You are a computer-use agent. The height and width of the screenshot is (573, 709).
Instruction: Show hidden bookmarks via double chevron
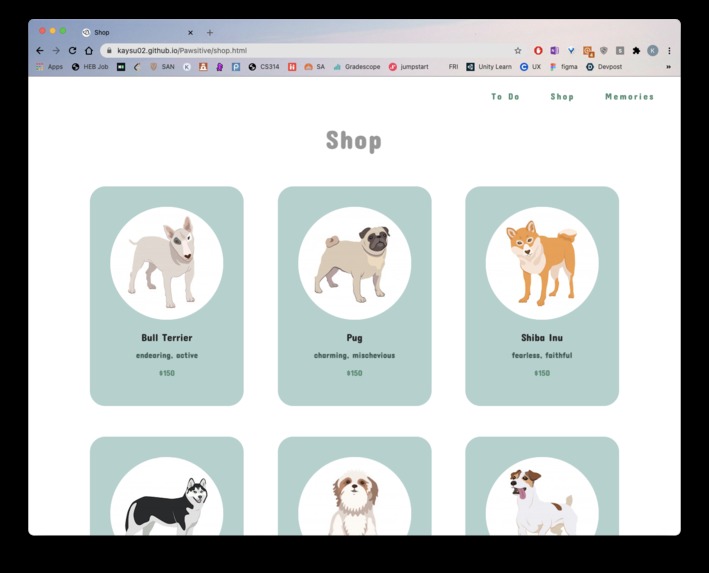[x=668, y=67]
